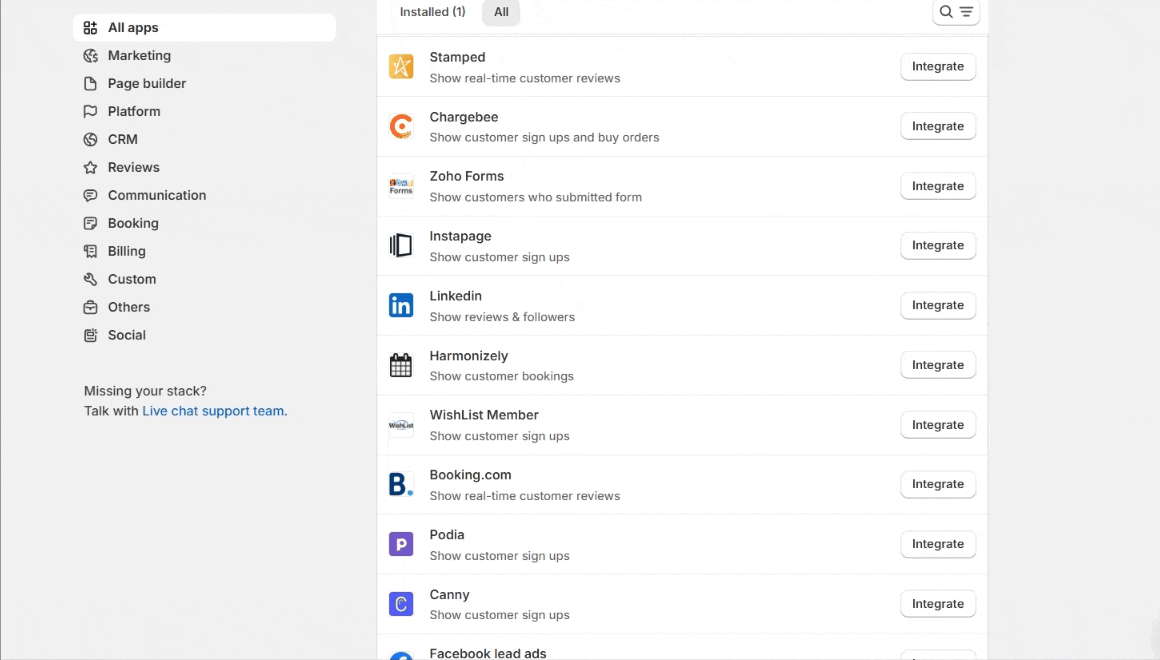Click the search magnifier icon

pos(945,12)
